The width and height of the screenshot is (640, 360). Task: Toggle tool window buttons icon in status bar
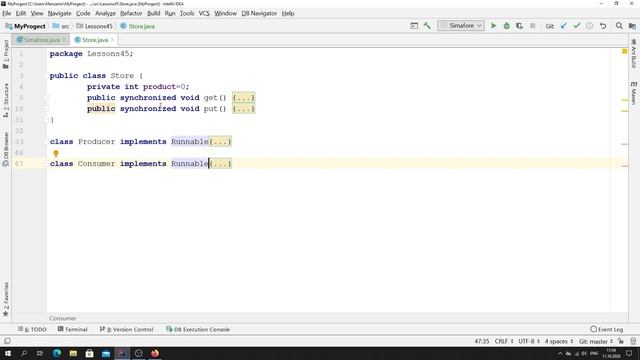click(x=7, y=341)
